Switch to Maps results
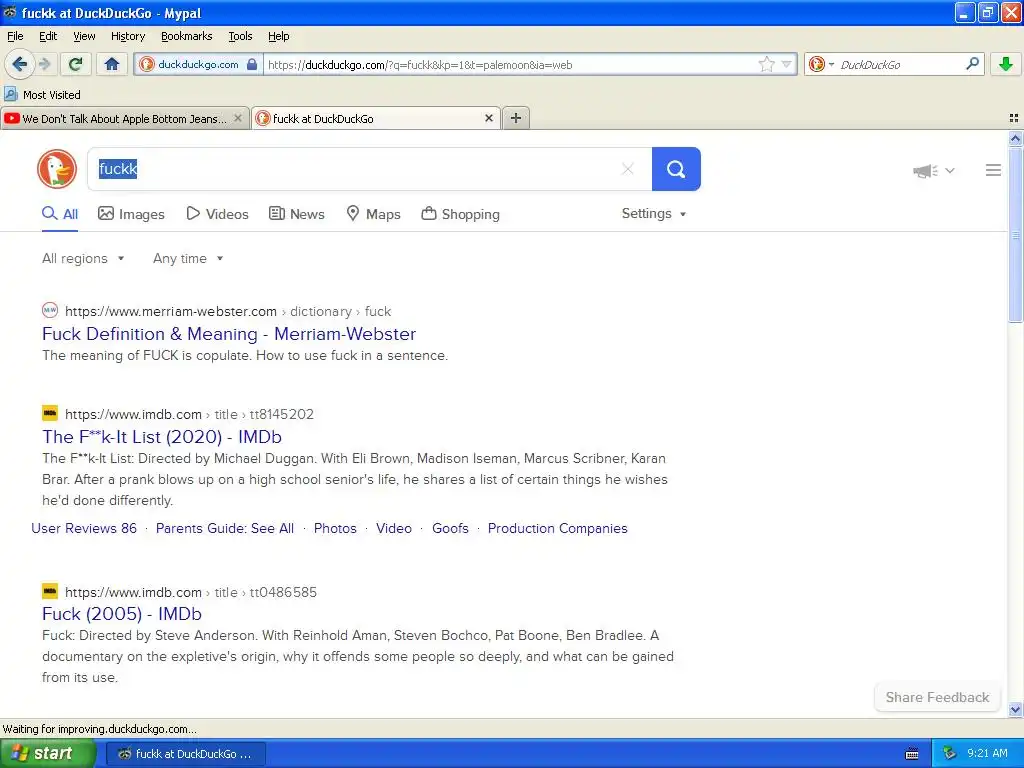The width and height of the screenshot is (1024, 768). click(x=374, y=214)
